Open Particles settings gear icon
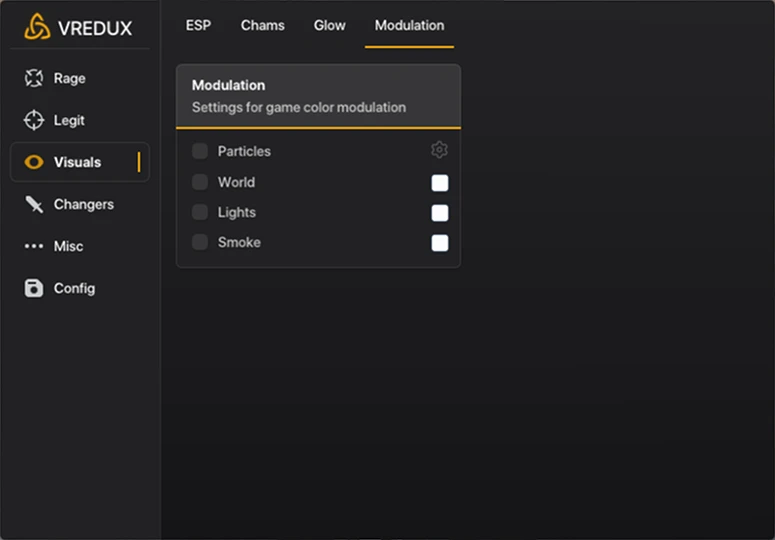Viewport: 775px width, 540px height. click(x=439, y=150)
